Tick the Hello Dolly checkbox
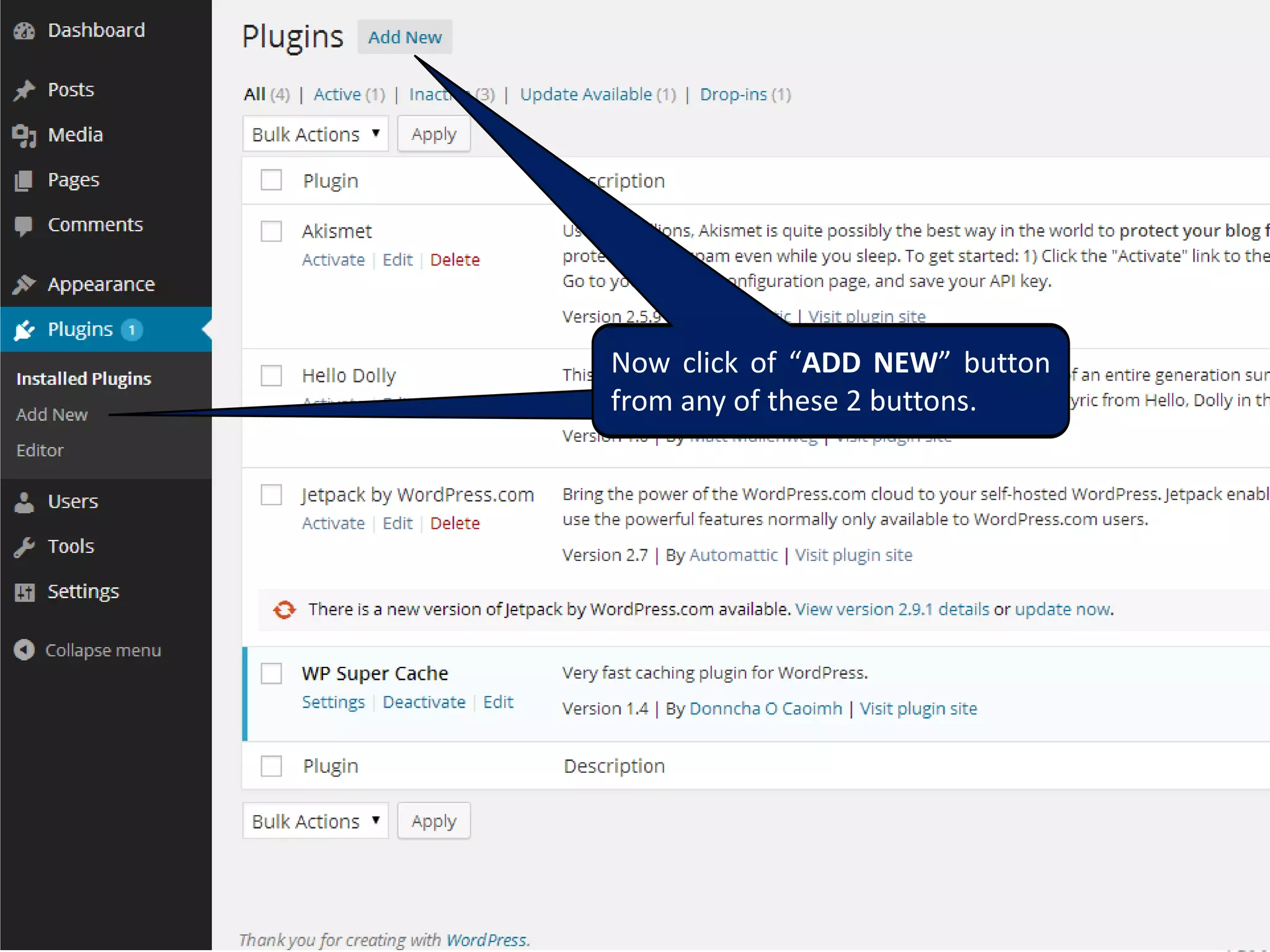Viewport: 1270px width, 952px height. (x=271, y=375)
